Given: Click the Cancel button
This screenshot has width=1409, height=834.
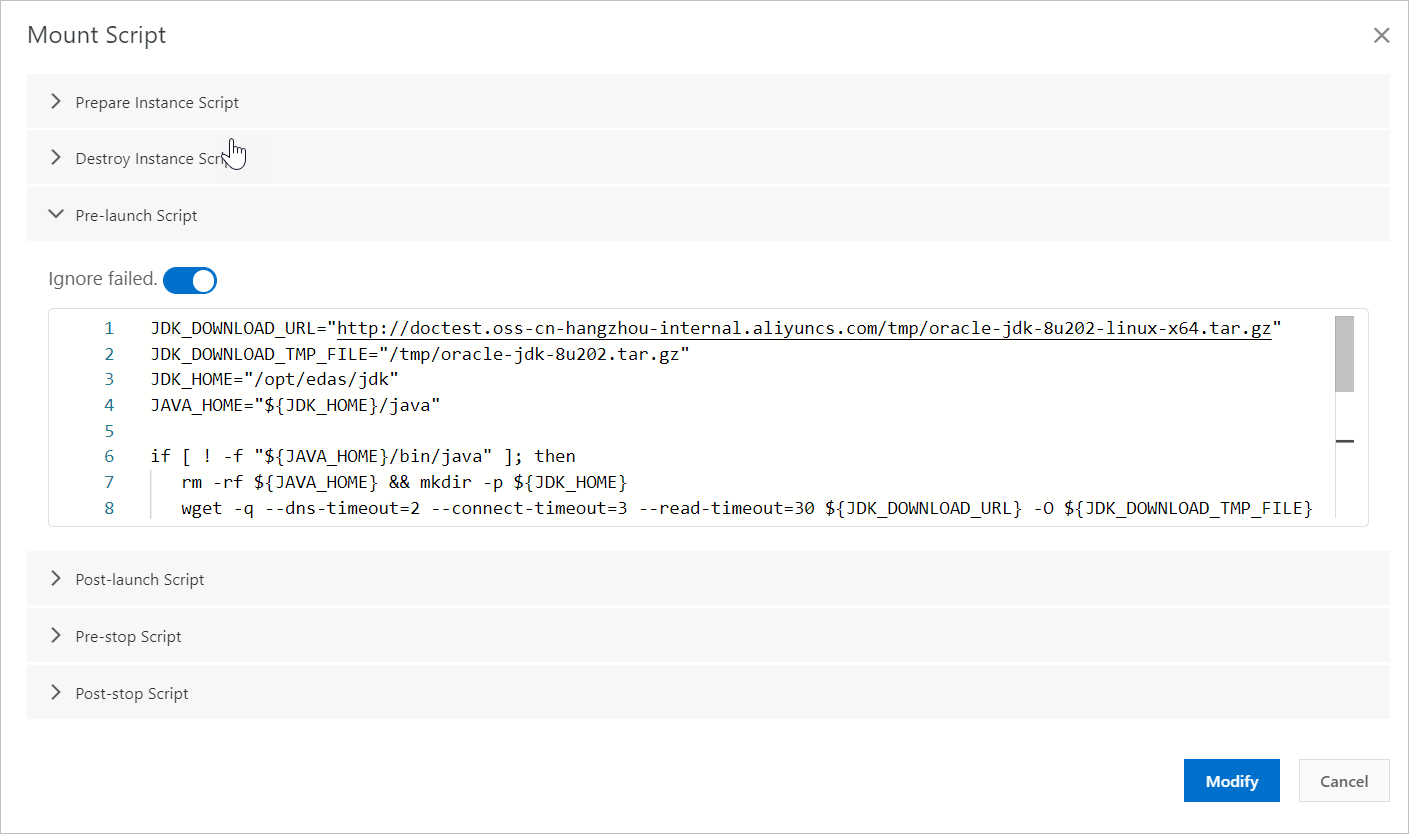Looking at the screenshot, I should (1343, 781).
